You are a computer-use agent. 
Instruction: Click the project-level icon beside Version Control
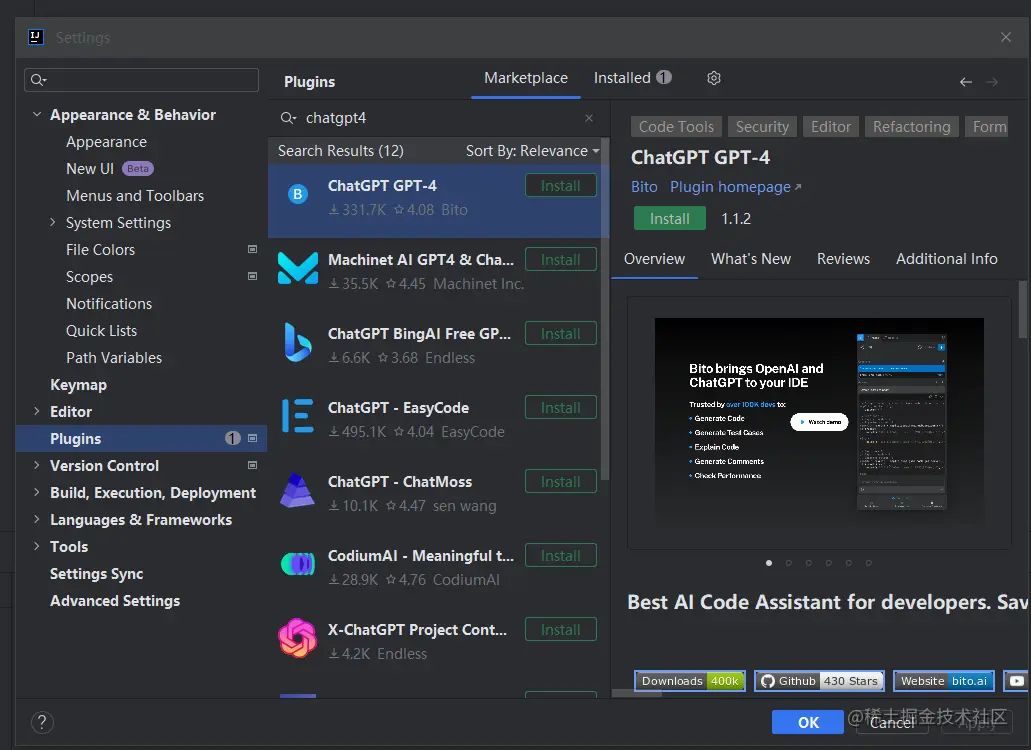click(252, 465)
